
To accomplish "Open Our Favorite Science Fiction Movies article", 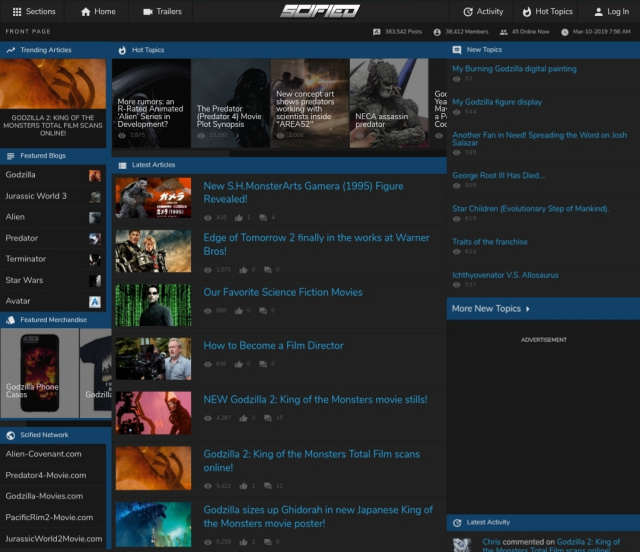I will click(283, 292).
